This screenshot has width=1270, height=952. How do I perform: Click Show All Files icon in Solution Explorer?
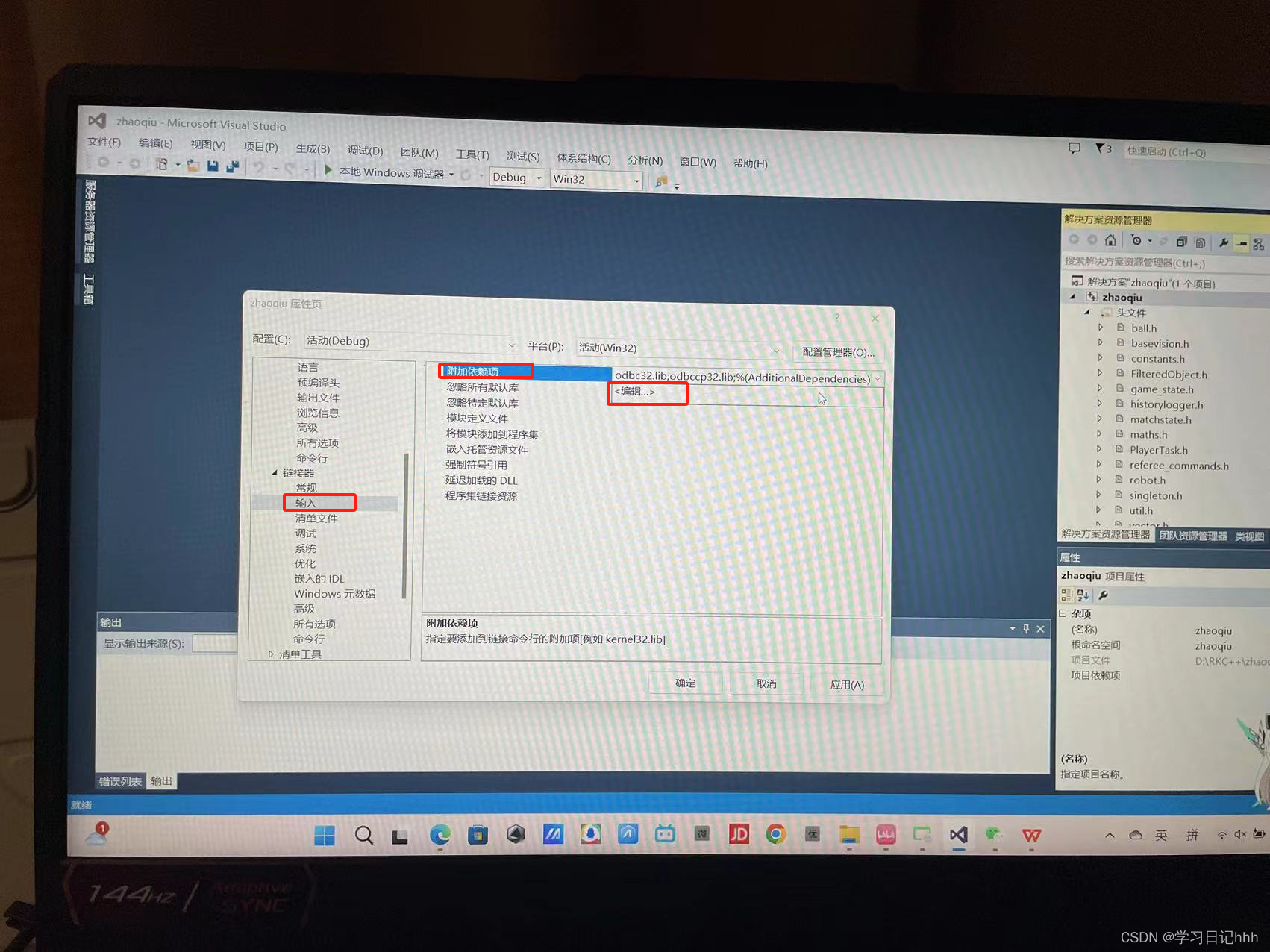click(x=1200, y=242)
